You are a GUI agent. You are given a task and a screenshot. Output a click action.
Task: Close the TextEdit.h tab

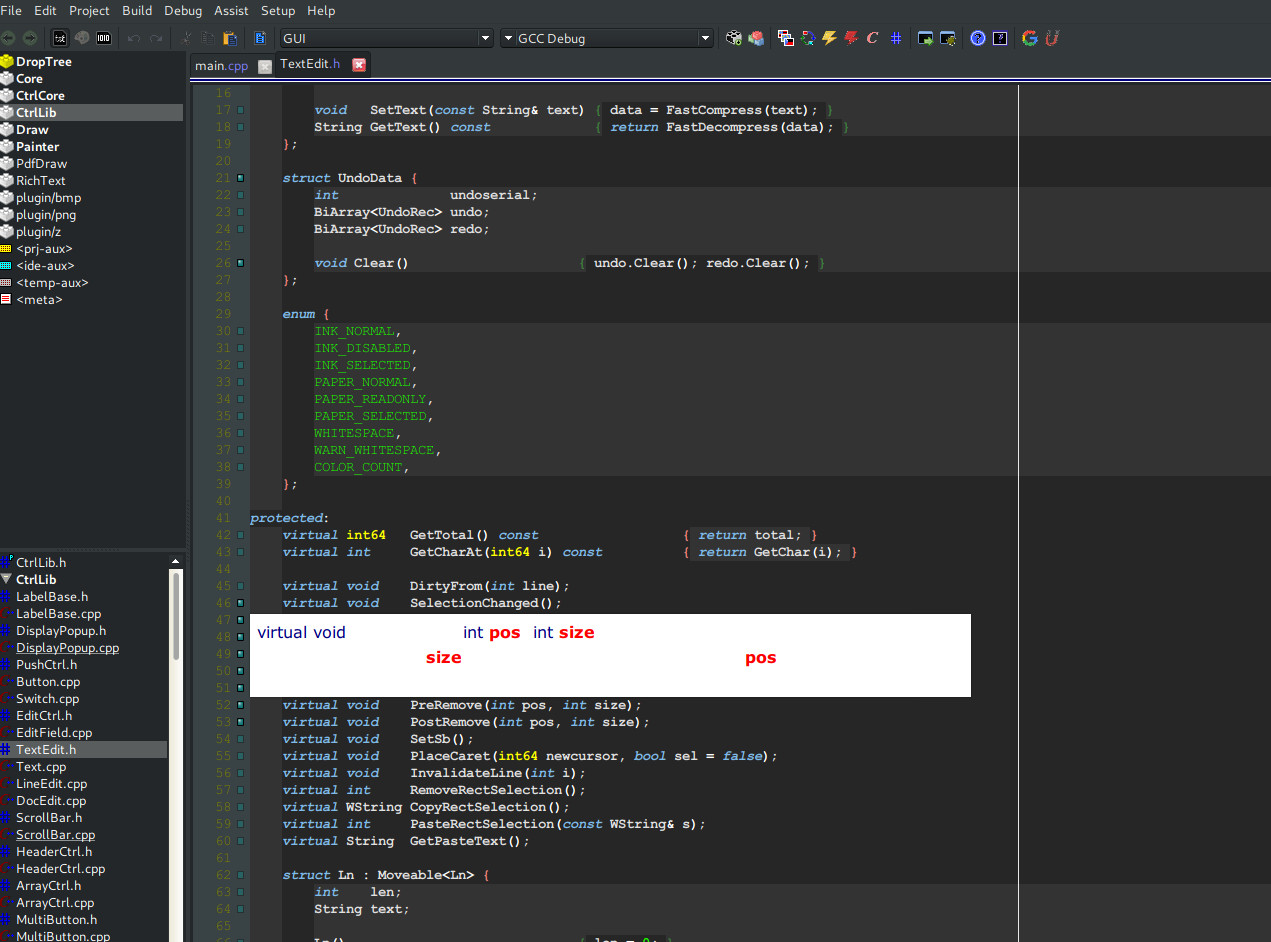click(359, 65)
